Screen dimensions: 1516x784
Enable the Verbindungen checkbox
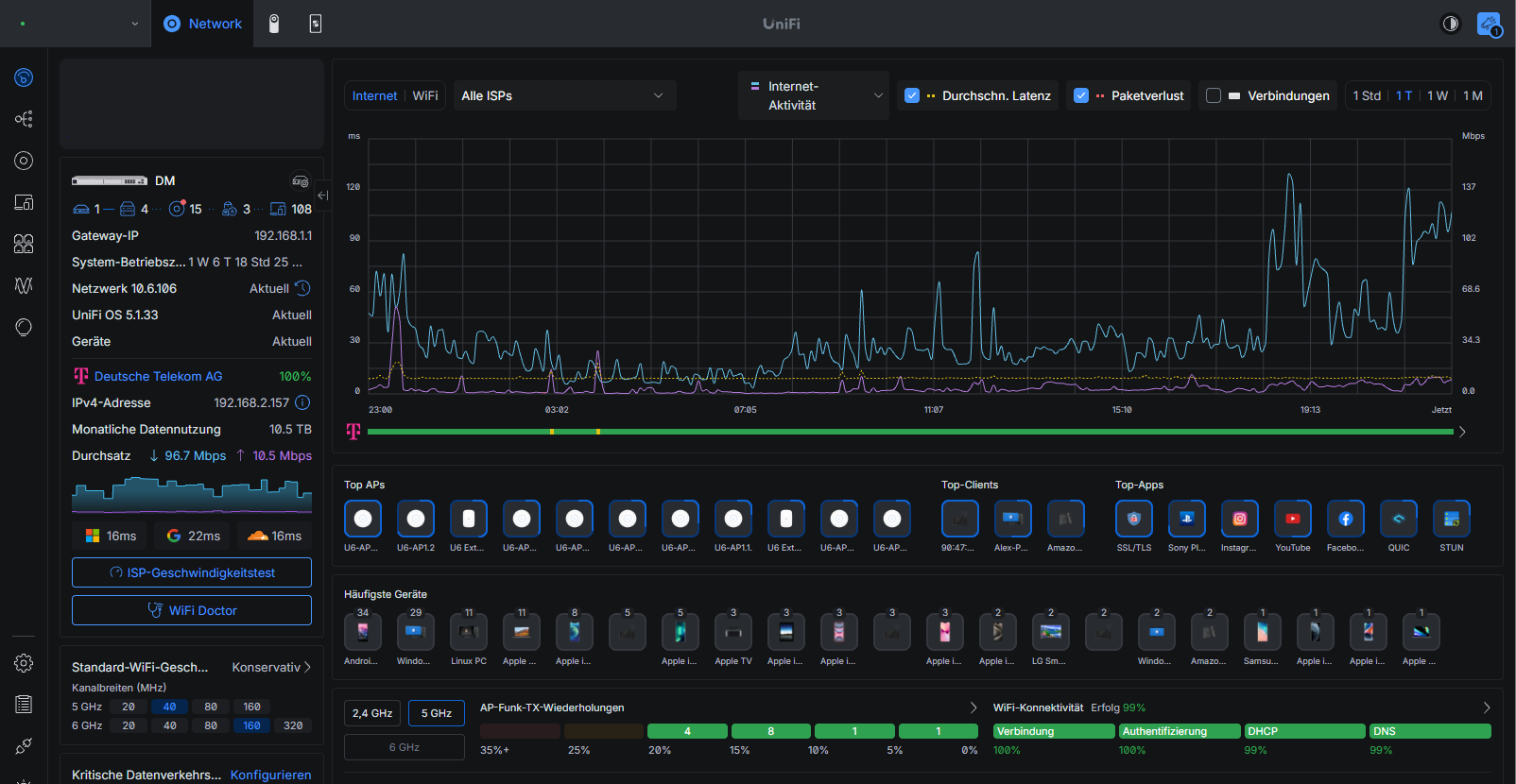click(x=1214, y=95)
